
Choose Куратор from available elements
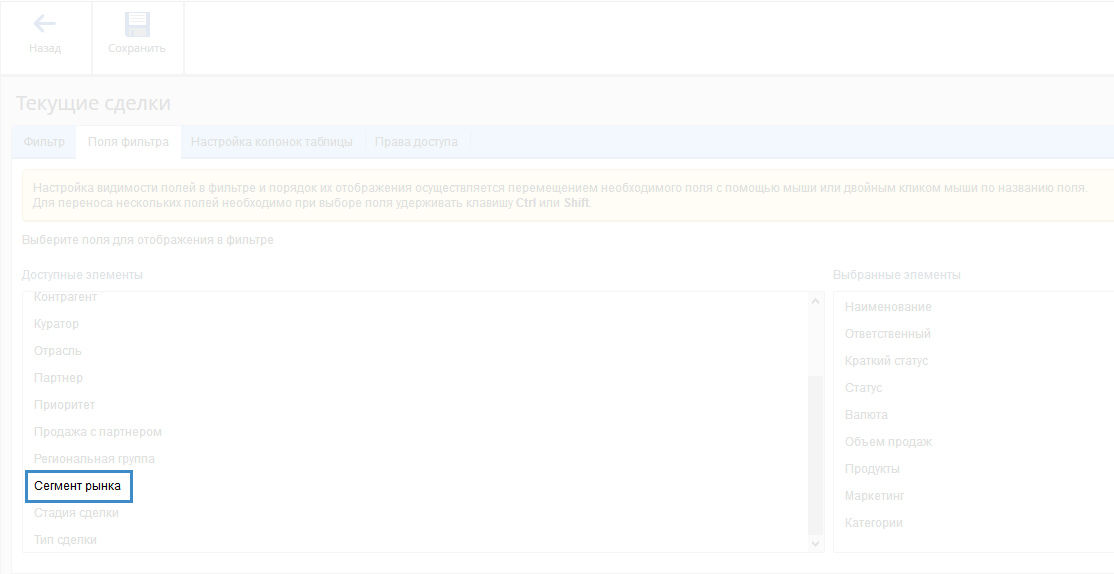[x=57, y=324]
